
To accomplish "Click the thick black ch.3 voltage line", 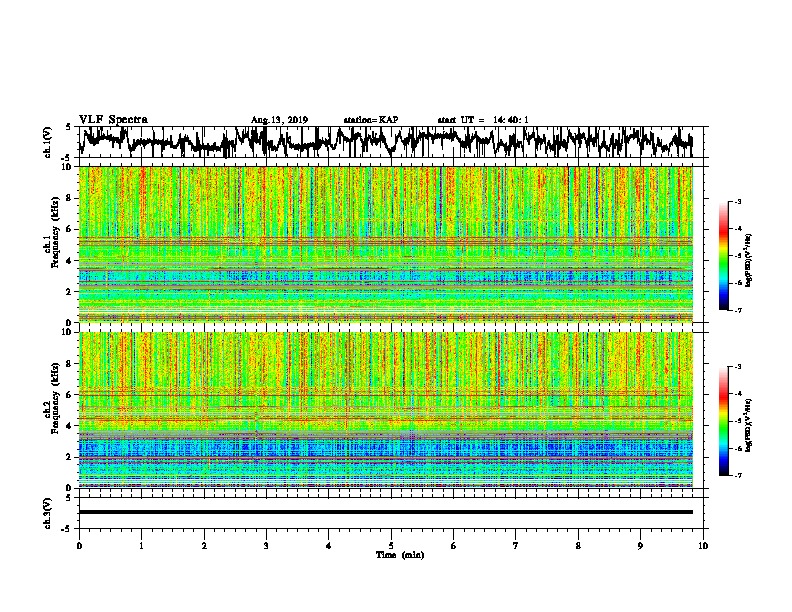I will tap(386, 512).
